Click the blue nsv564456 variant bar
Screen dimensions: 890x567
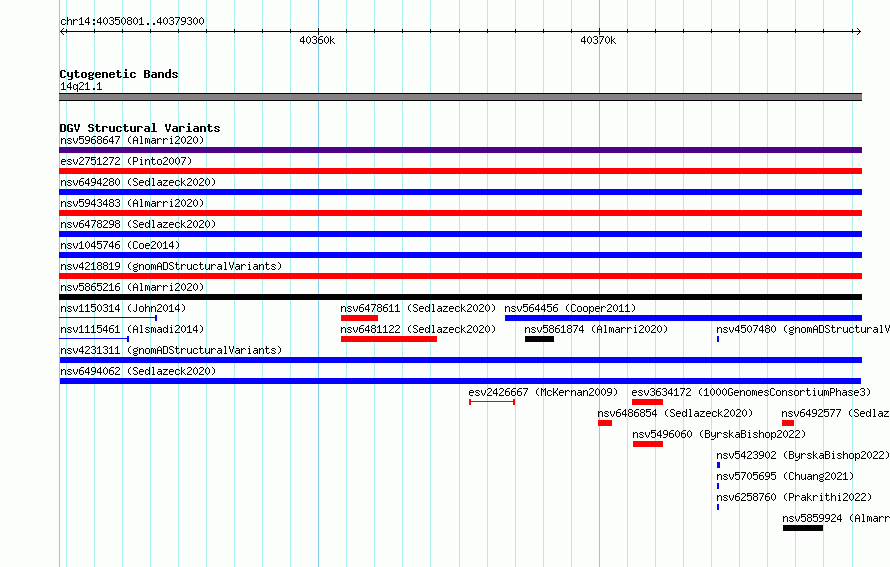coord(683,318)
